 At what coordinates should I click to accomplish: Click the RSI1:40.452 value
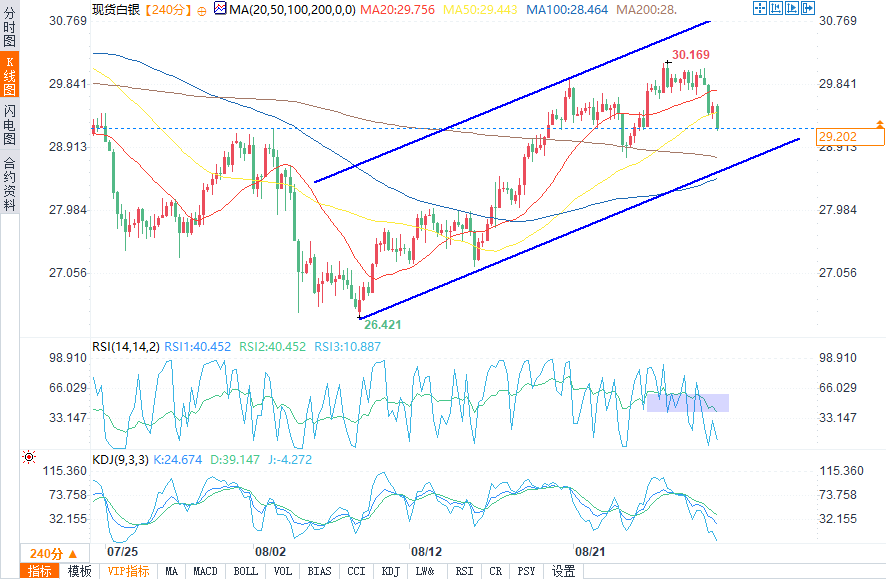pyautogui.click(x=197, y=346)
